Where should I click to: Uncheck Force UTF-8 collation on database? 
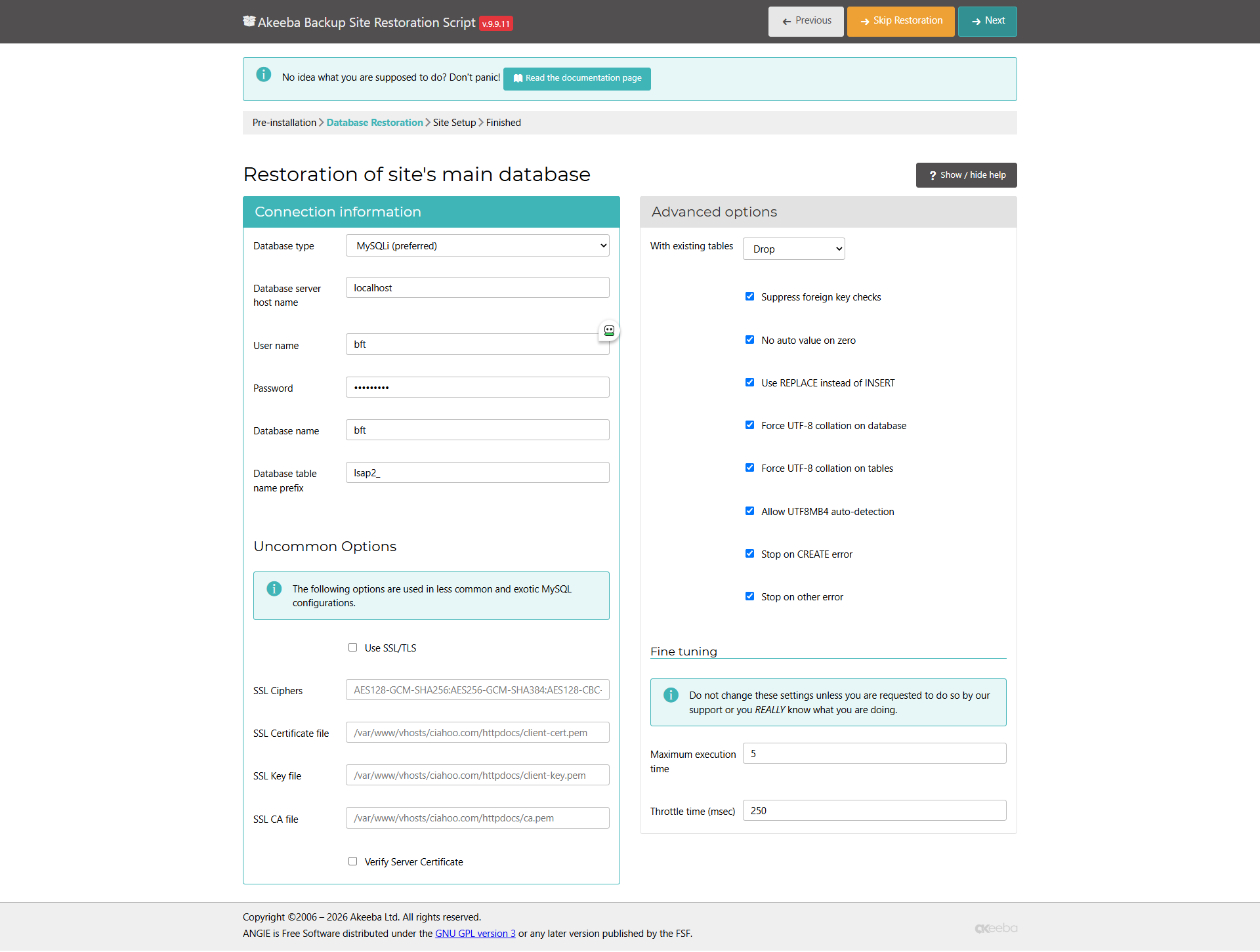pos(749,425)
